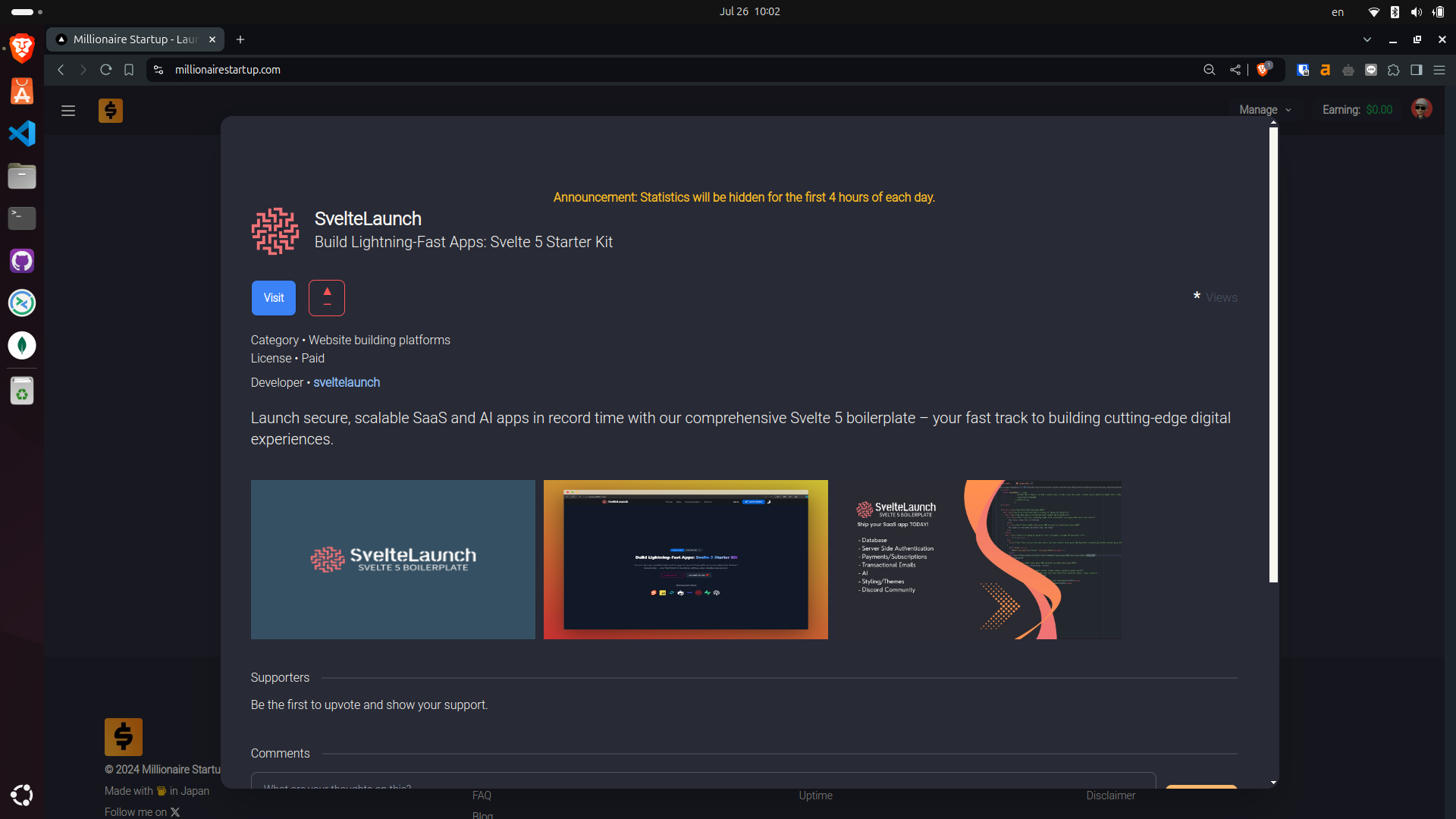
Task: Follow on X footer link
Action: coord(143,812)
